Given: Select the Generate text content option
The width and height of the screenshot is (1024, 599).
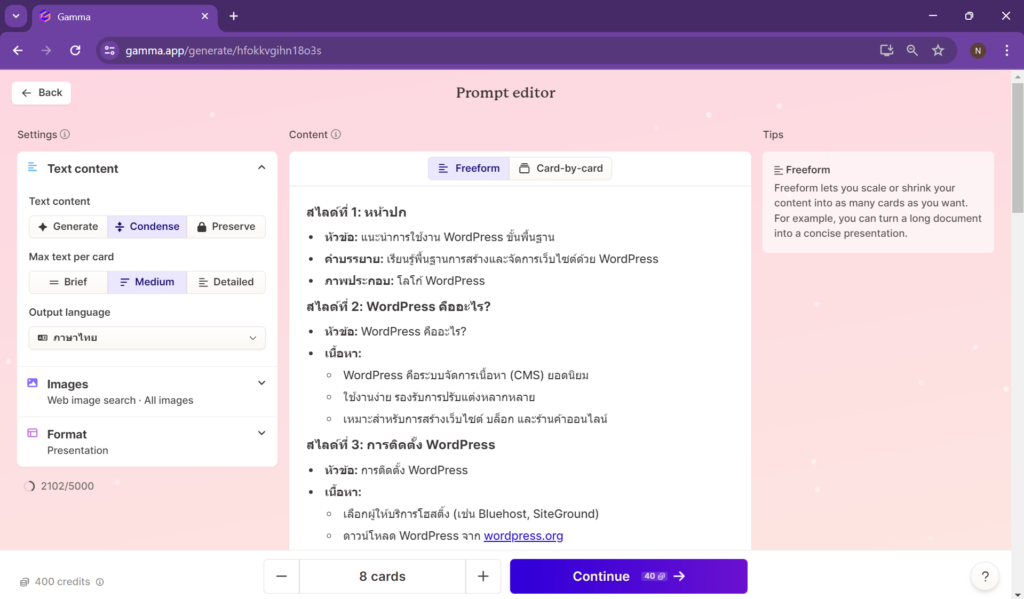Looking at the screenshot, I should pyautogui.click(x=68, y=227).
